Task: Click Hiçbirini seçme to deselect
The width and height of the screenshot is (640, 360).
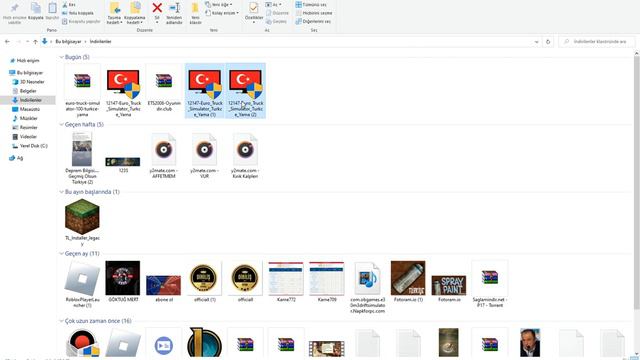Action: [314, 13]
